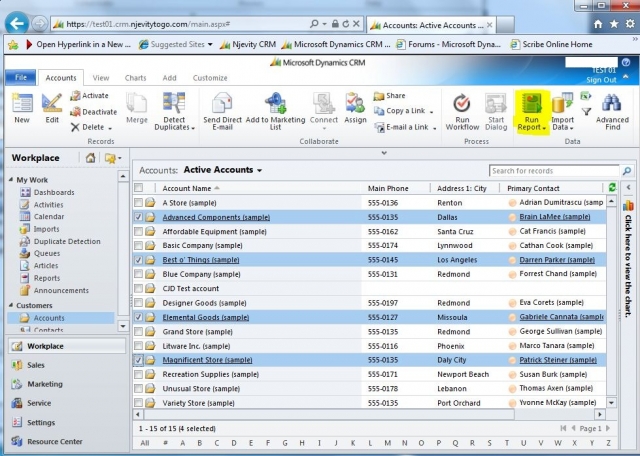Collapse the My Work tree group
Viewport: 640px width, 456px height.
(11, 180)
